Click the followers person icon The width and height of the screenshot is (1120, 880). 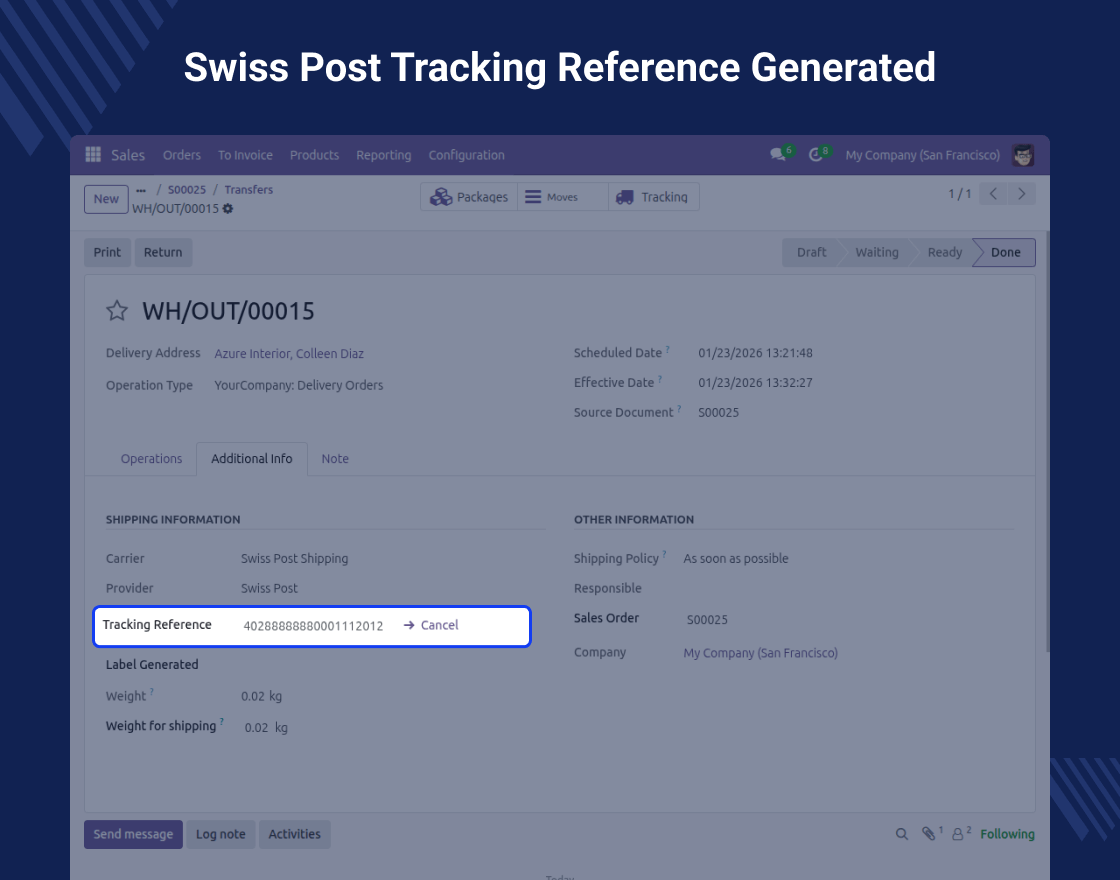(958, 834)
